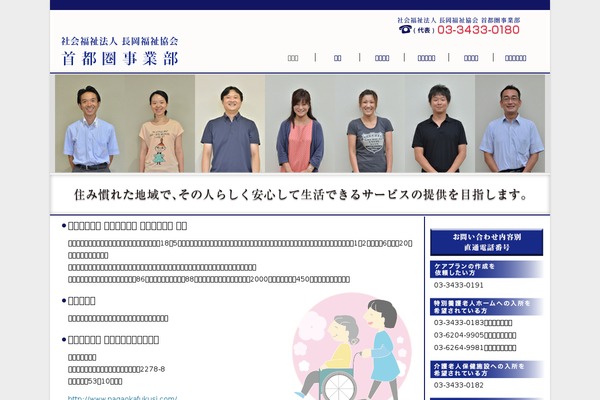Click the address line ending in 2278-8
Image resolution: width=600 pixels, height=400 pixels.
[x=116, y=369]
